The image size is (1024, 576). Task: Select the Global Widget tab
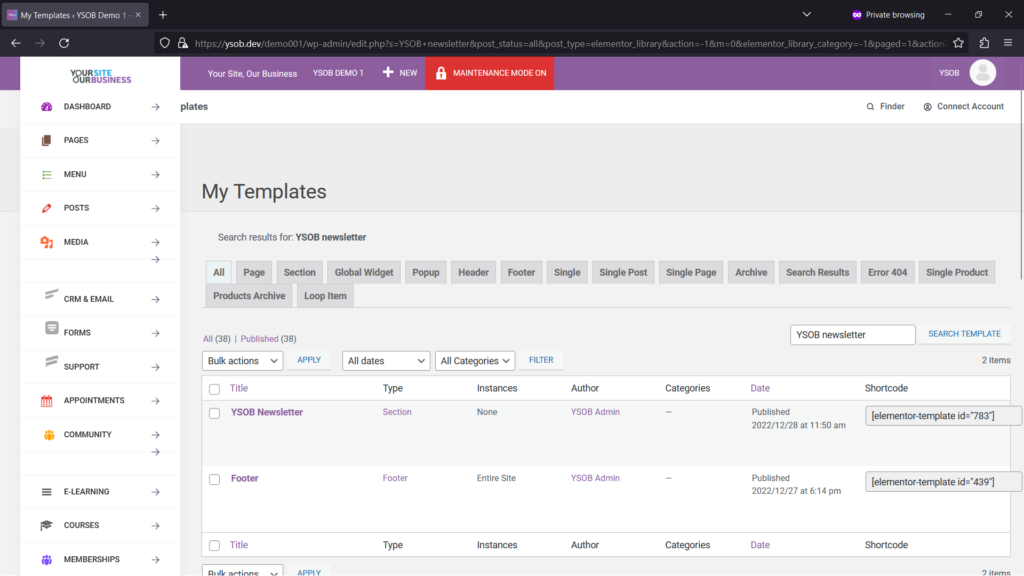click(364, 272)
